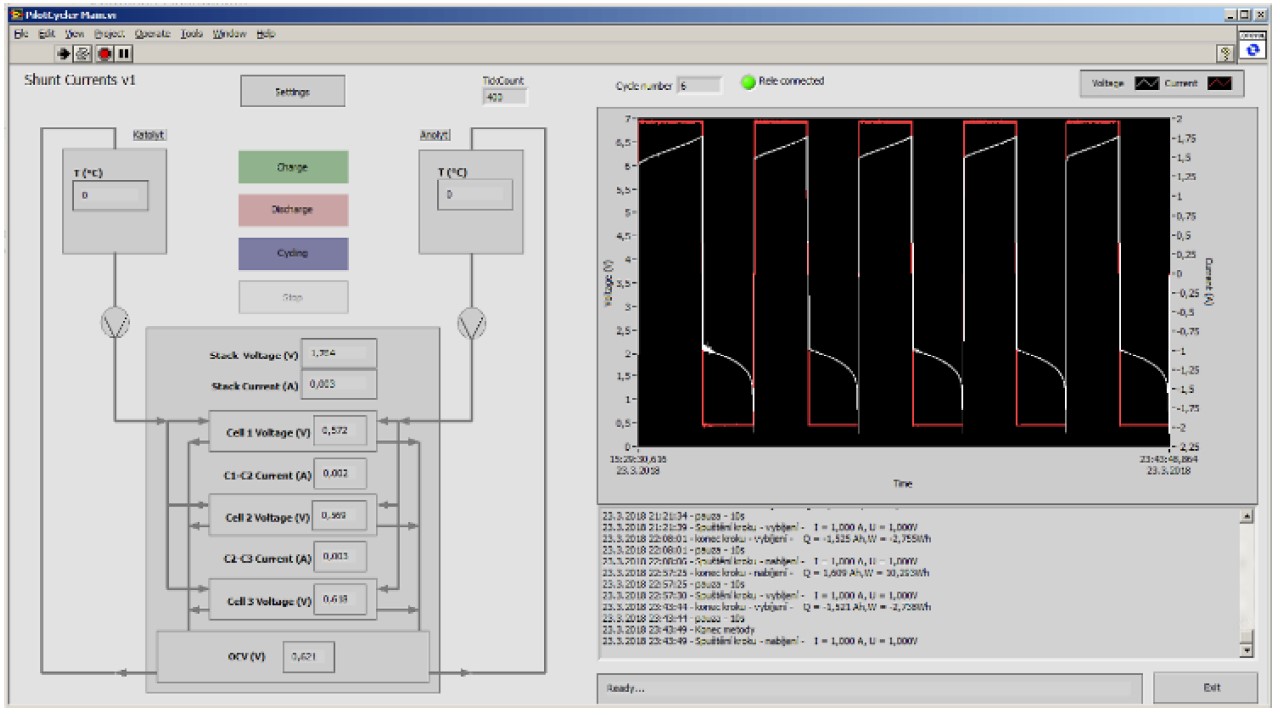This screenshot has height=715, width=1280.
Task: Click the log scrollbar down arrow
Action: [x=1246, y=651]
